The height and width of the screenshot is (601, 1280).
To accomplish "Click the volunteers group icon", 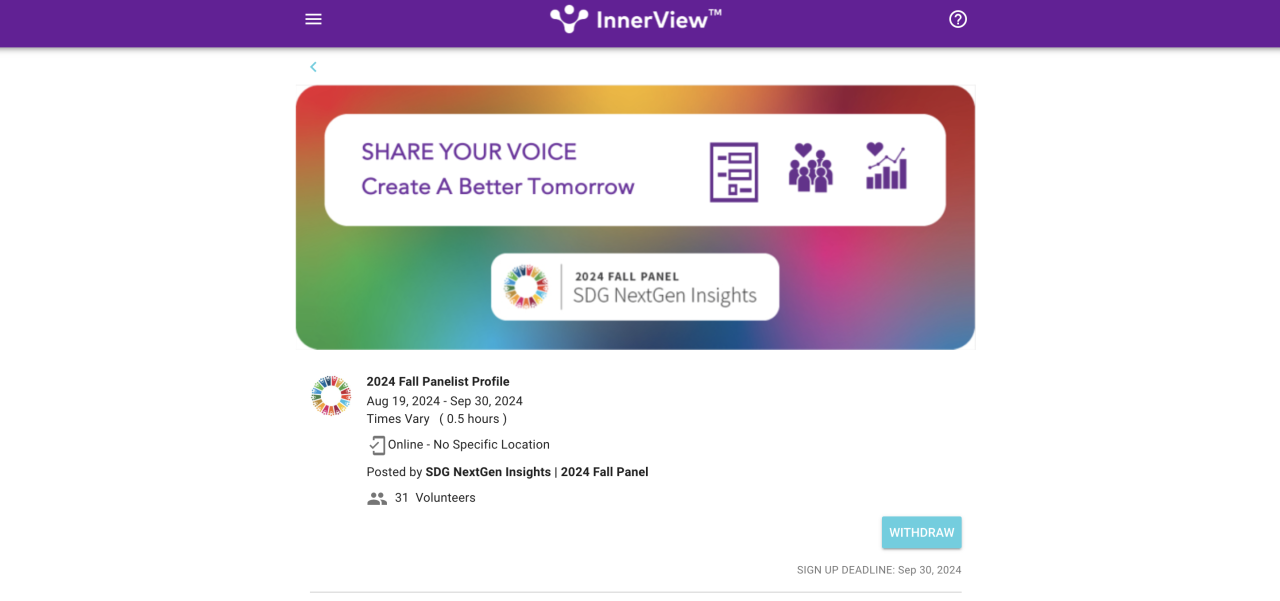I will point(377,498).
